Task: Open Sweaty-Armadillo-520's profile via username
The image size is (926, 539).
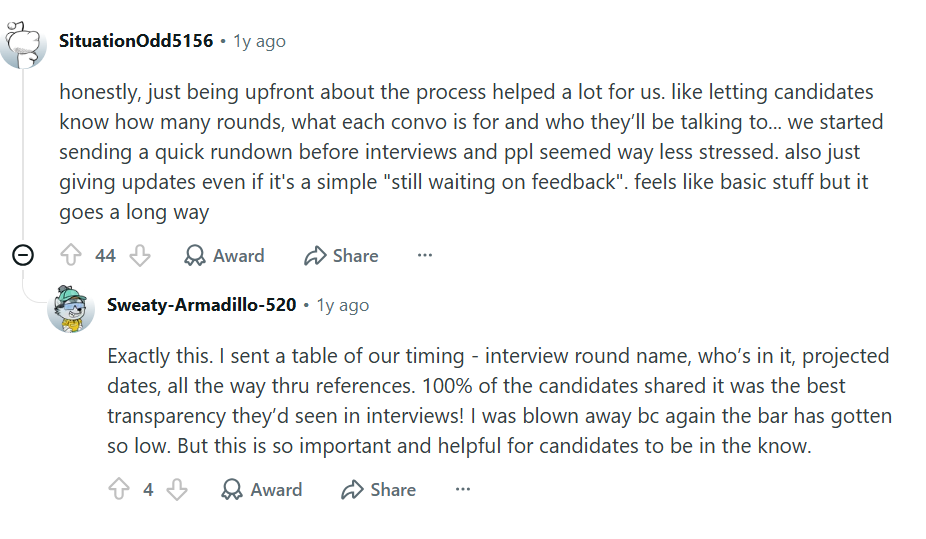Action: coord(201,305)
